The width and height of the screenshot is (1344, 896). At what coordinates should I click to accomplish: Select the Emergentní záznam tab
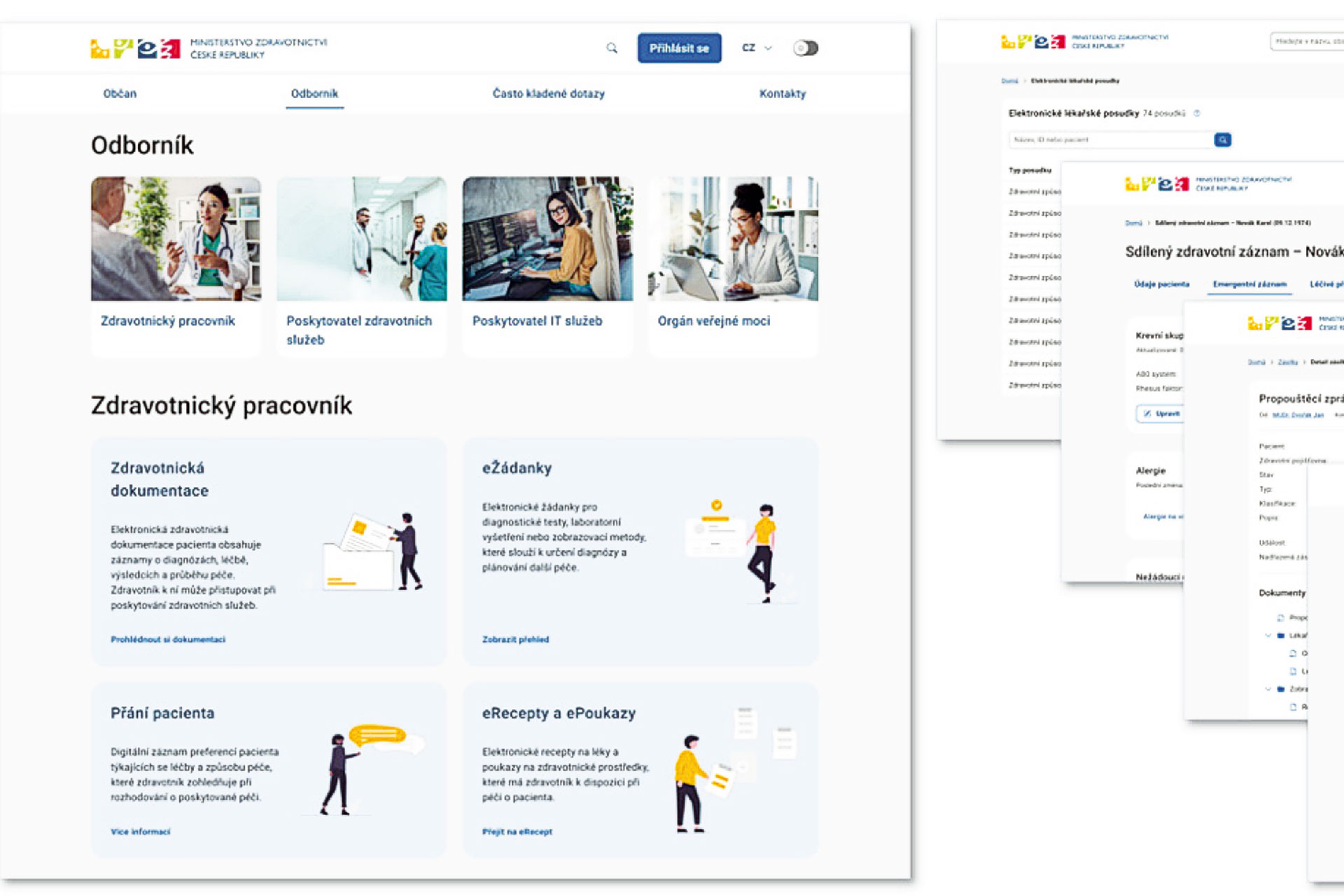tap(1249, 284)
